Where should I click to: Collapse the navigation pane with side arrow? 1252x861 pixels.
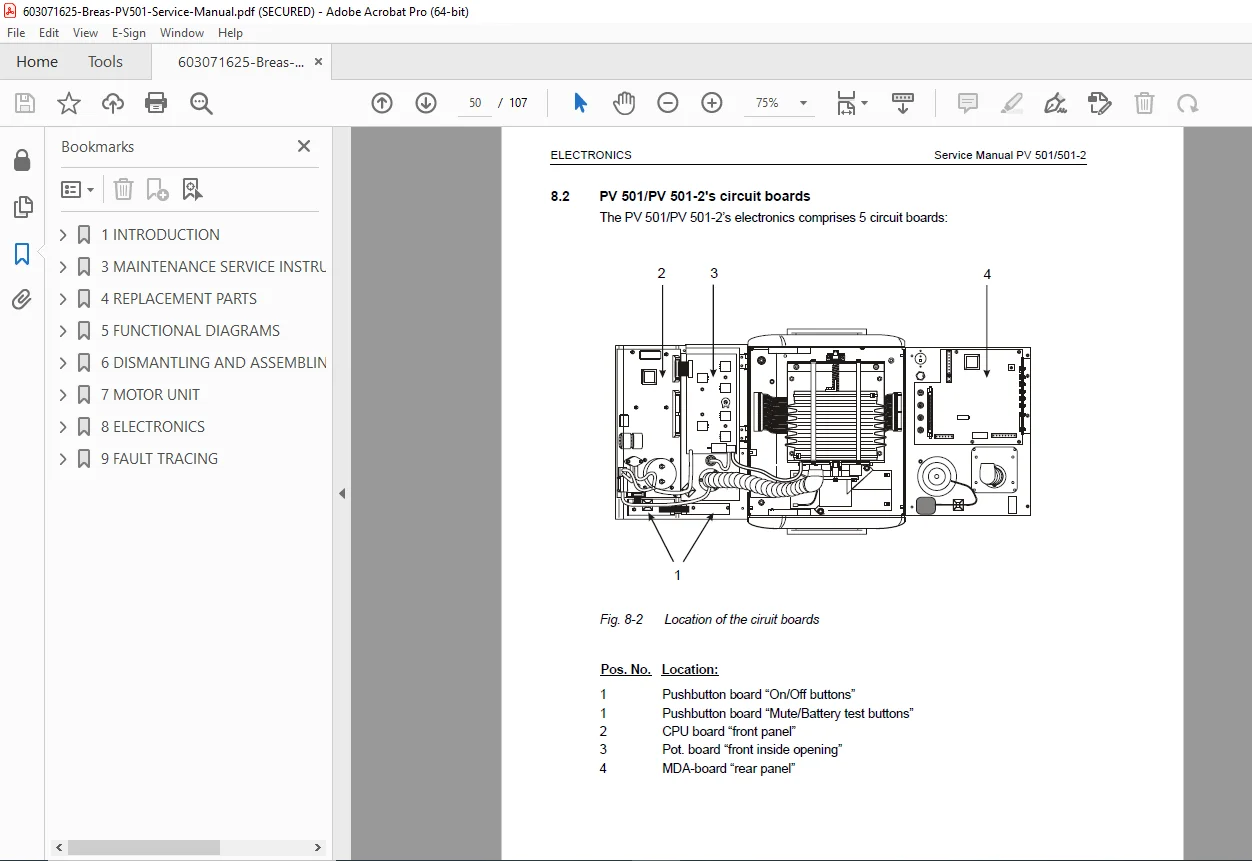[x=342, y=493]
